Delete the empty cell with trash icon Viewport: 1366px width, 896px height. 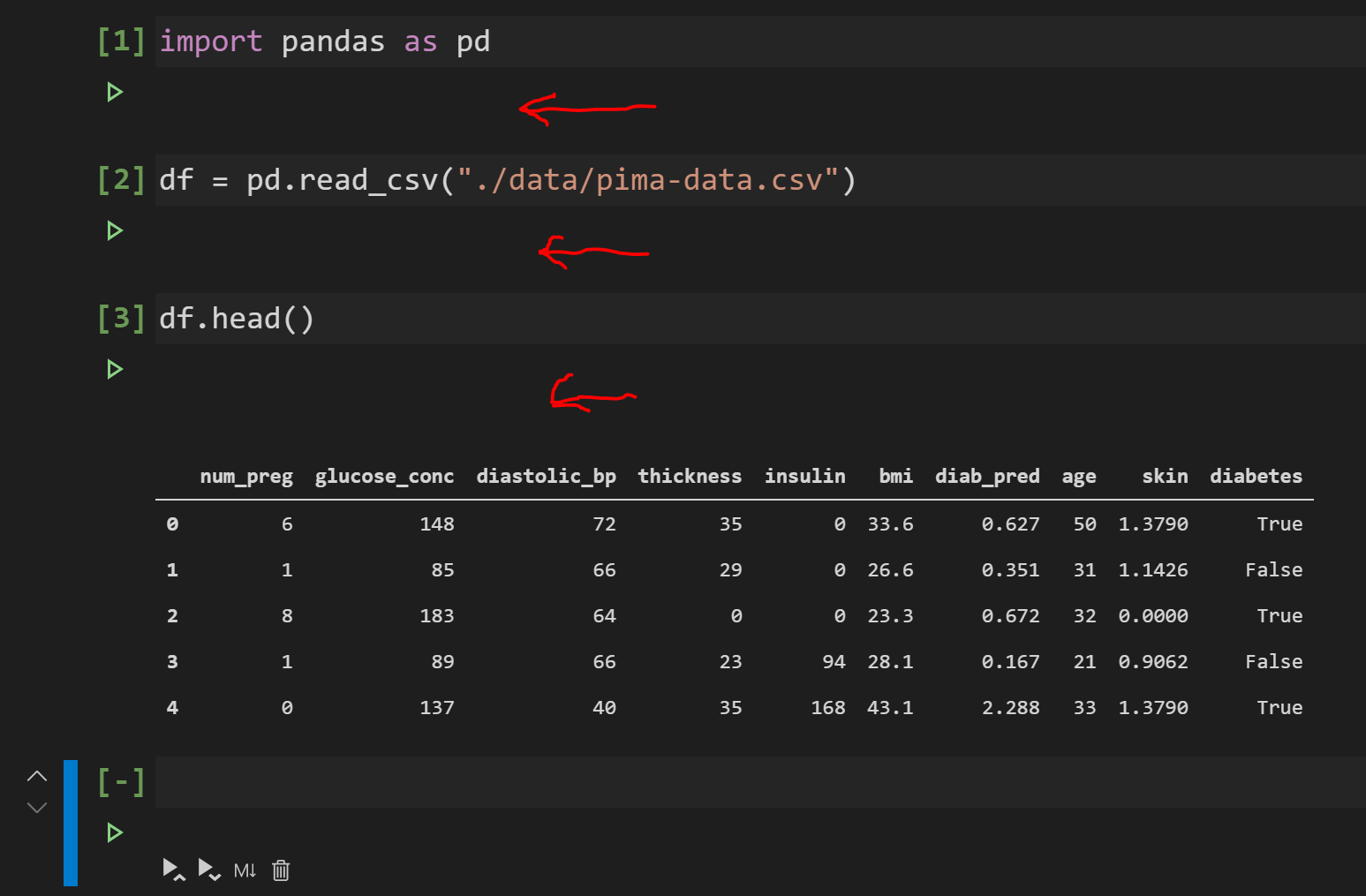280,870
